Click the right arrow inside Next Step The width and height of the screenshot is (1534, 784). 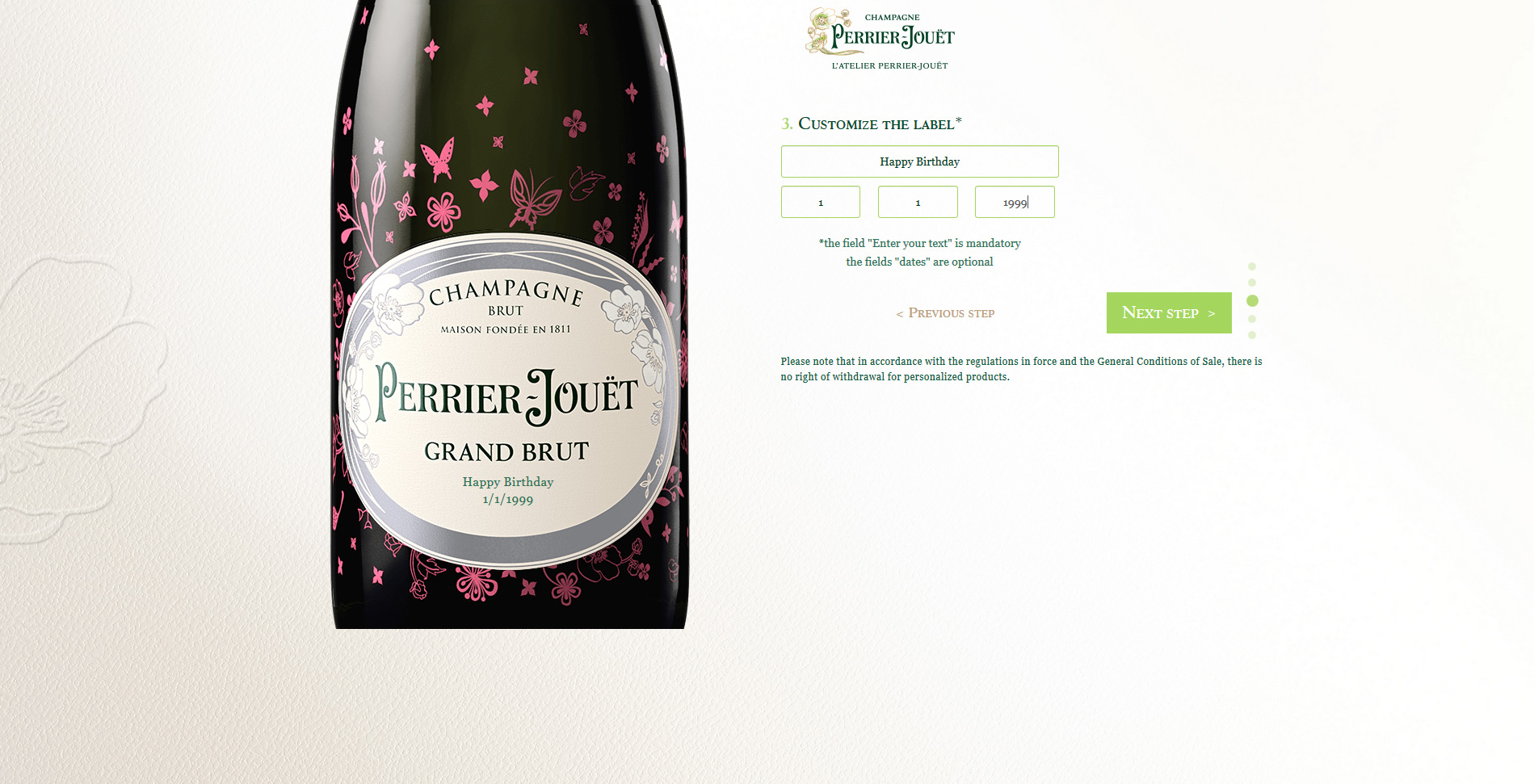(x=1212, y=314)
